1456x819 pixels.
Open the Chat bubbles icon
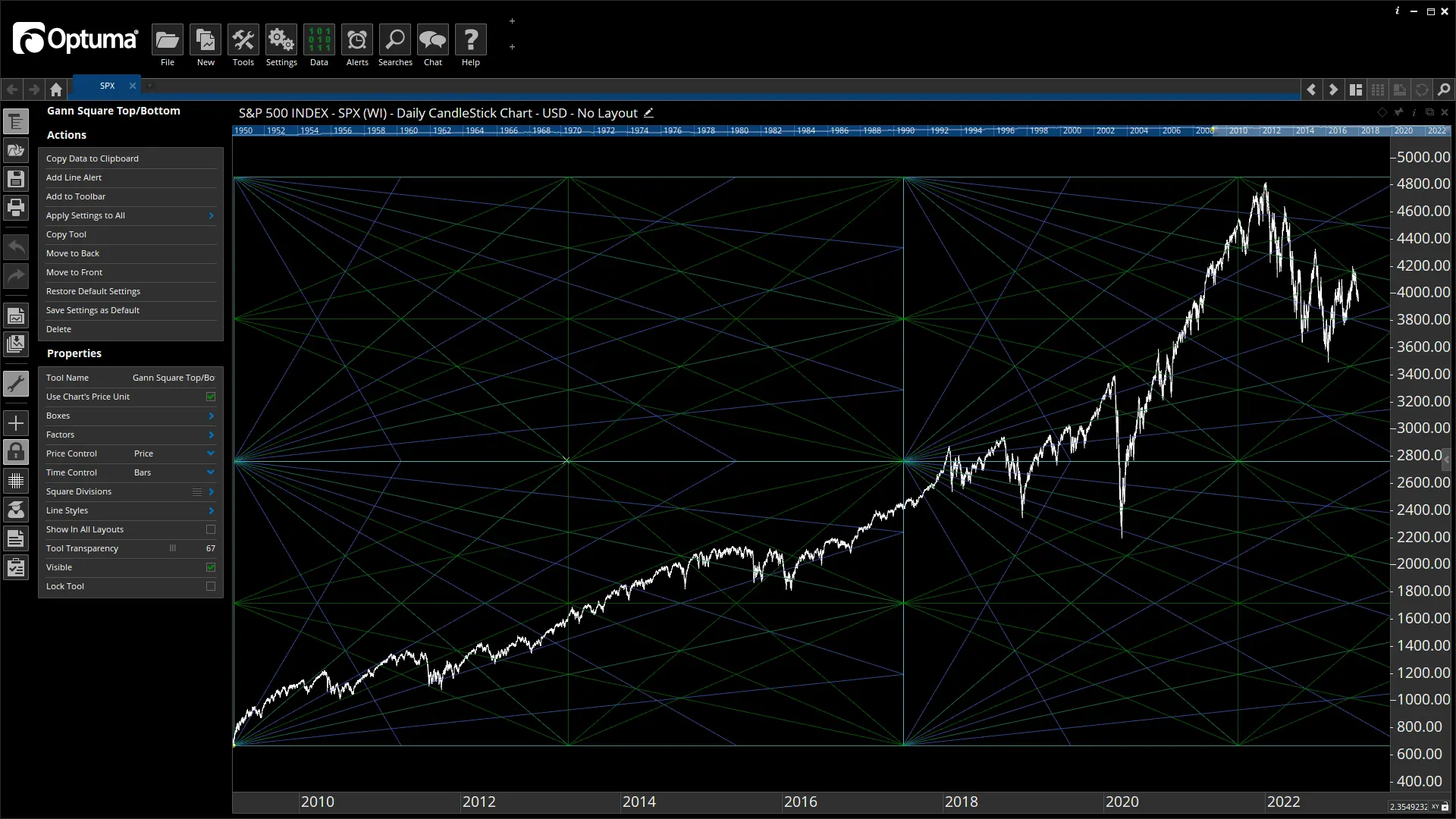tap(433, 40)
